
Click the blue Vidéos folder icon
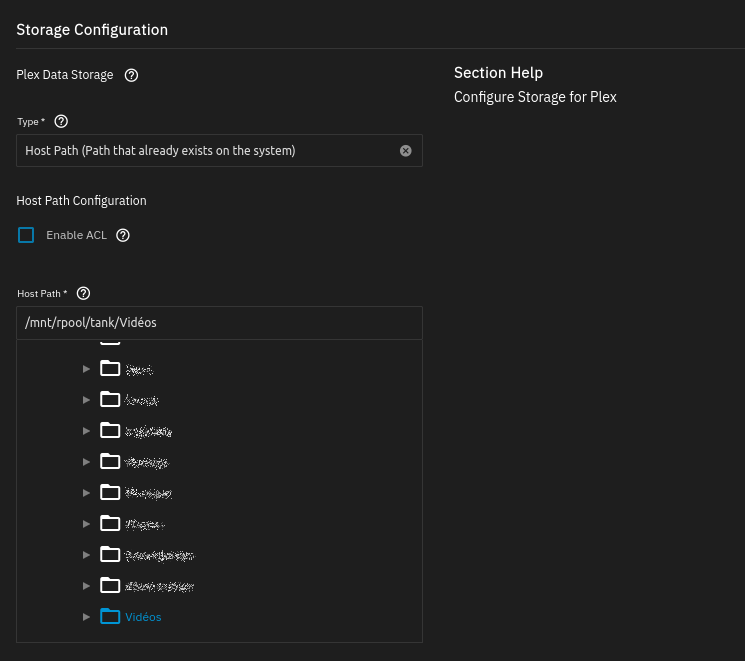[110, 617]
